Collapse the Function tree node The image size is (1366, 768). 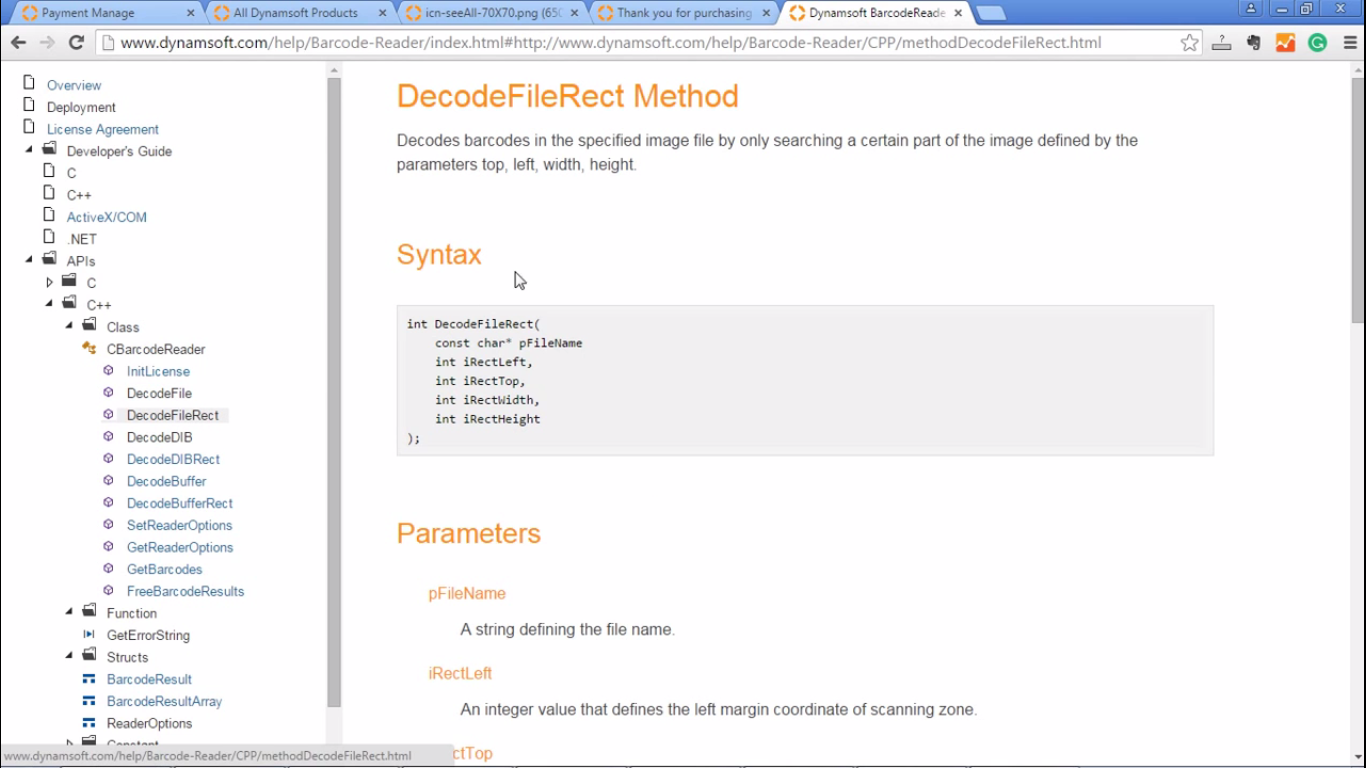pos(69,612)
